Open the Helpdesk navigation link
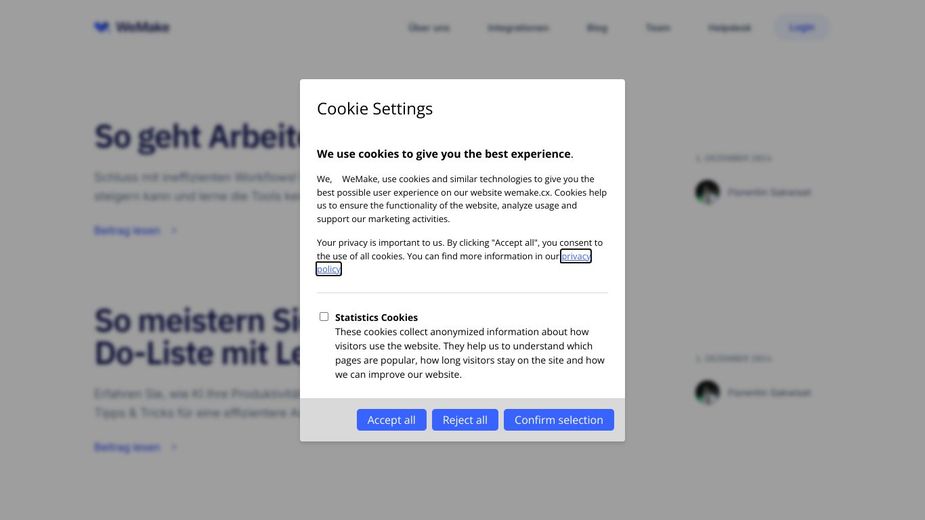Viewport: 925px width, 520px height. pyautogui.click(x=729, y=28)
